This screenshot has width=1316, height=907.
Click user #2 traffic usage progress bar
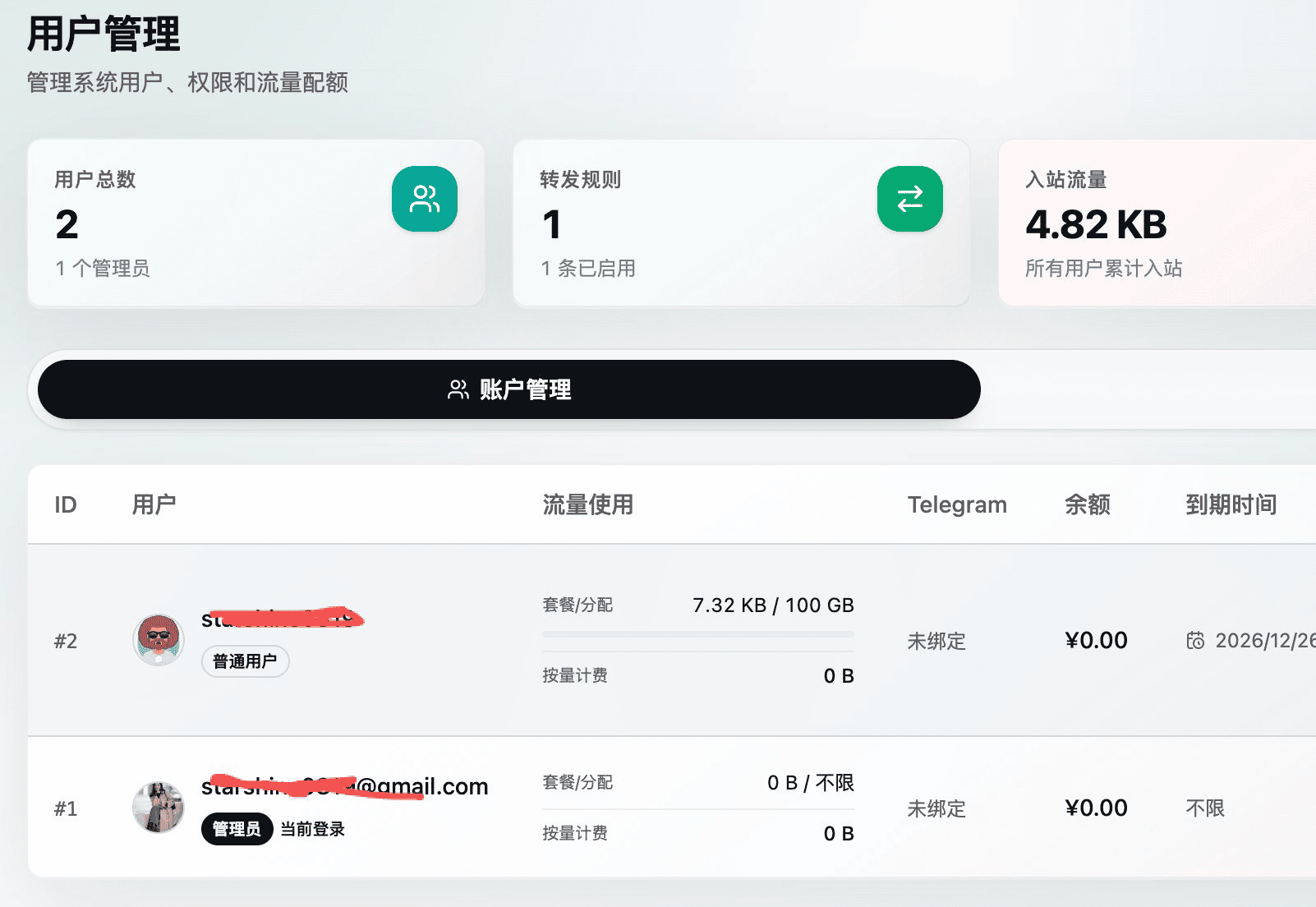coord(698,634)
